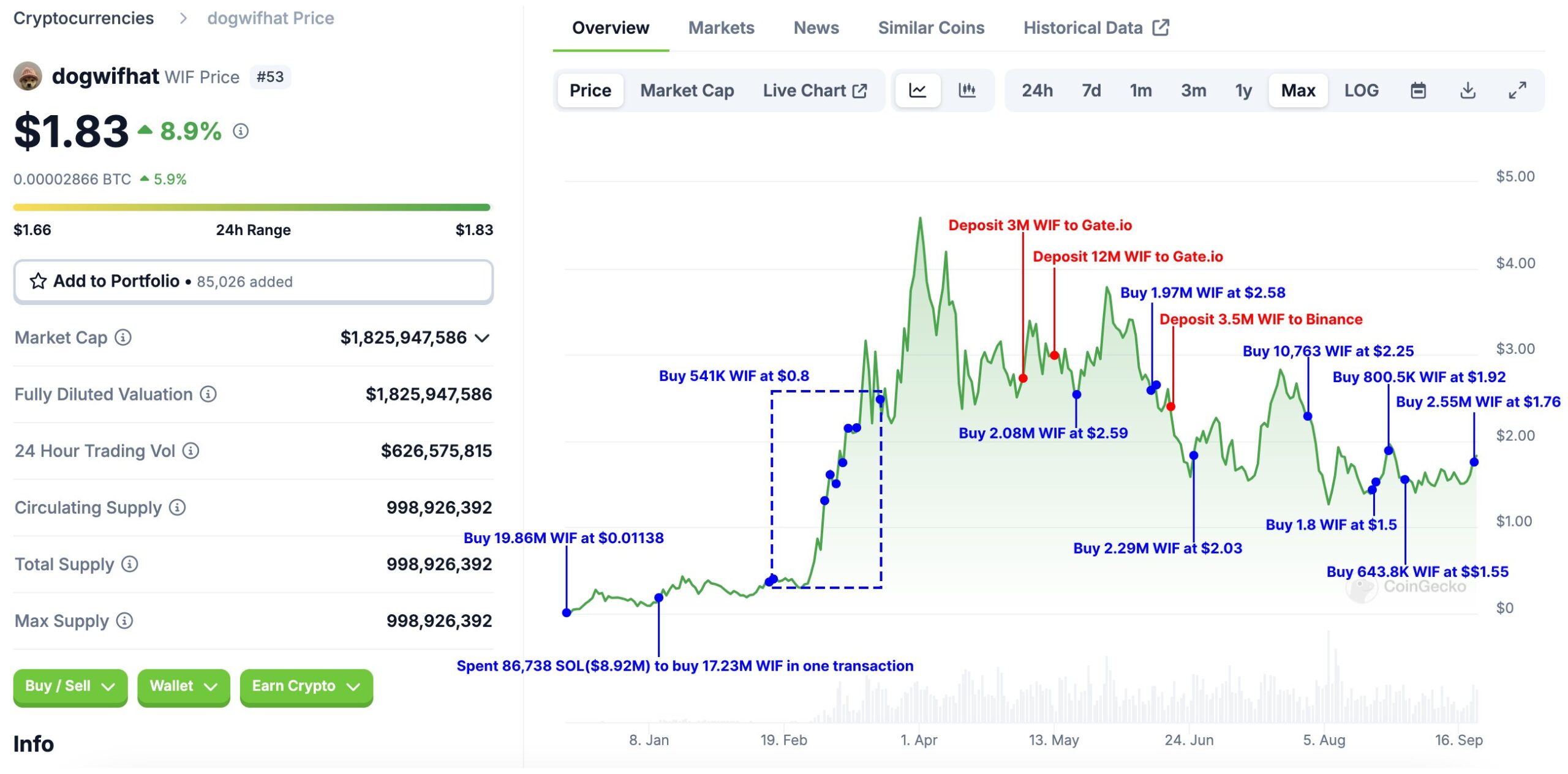Set chart range to 7d
Screen dimensions: 1568x774
pyautogui.click(x=1091, y=91)
